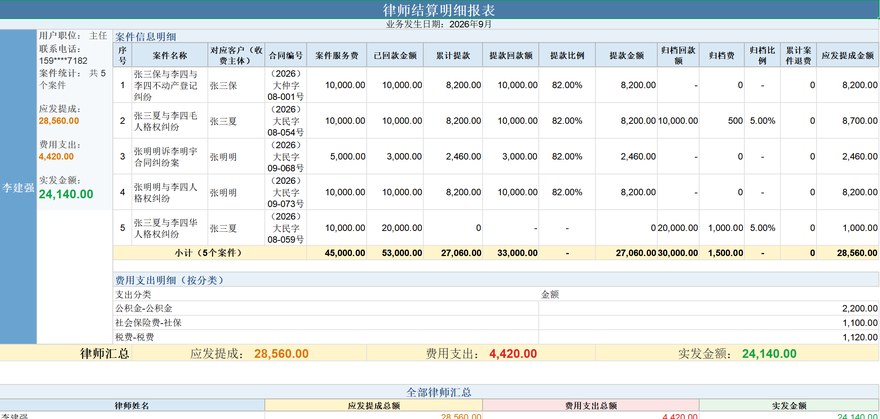The height and width of the screenshot is (419, 880).
Task: Select the 应发提成金额 column header
Action: click(848, 56)
